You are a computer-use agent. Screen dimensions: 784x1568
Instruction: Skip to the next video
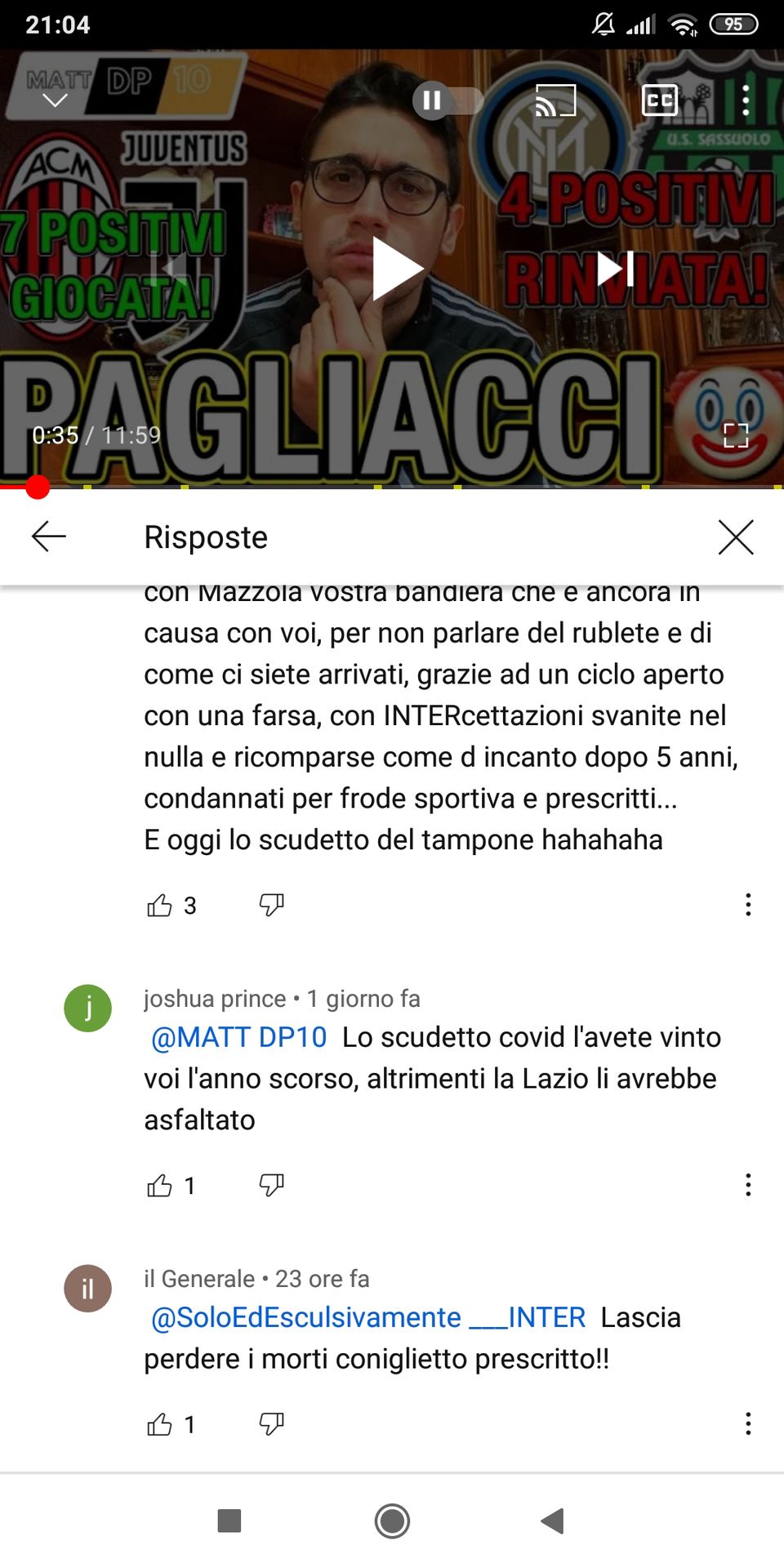click(616, 269)
